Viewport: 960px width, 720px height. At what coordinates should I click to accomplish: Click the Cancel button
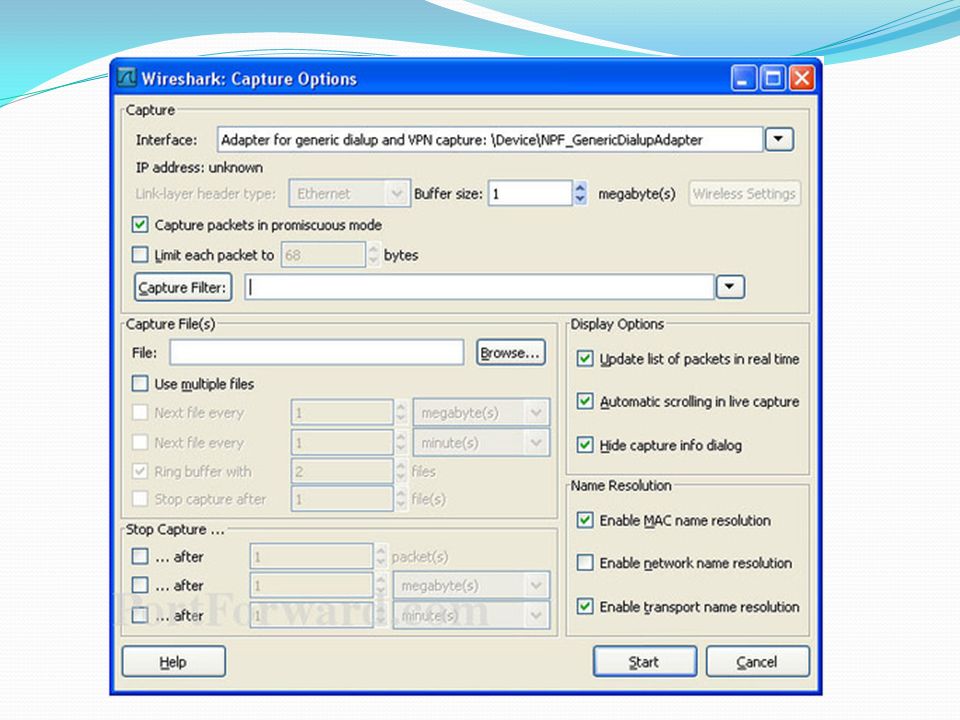point(758,661)
